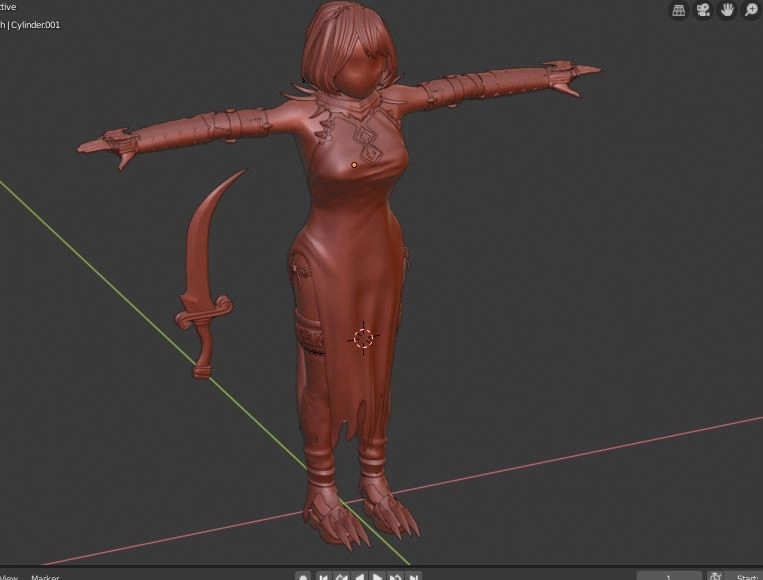
Task: Click the current frame number field
Action: pyautogui.click(x=668, y=576)
